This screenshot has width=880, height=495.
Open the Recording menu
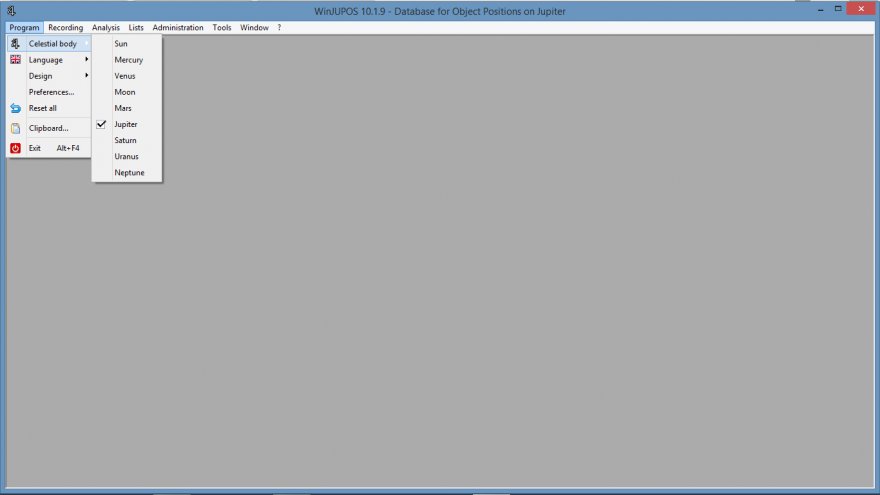65,28
